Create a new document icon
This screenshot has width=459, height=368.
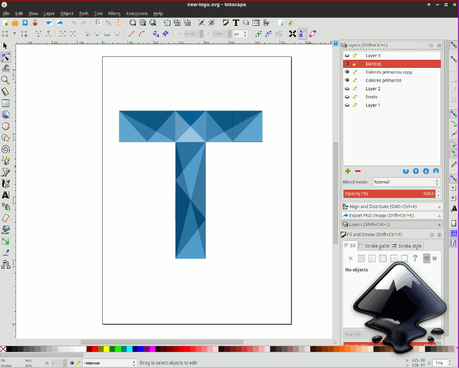point(5,23)
